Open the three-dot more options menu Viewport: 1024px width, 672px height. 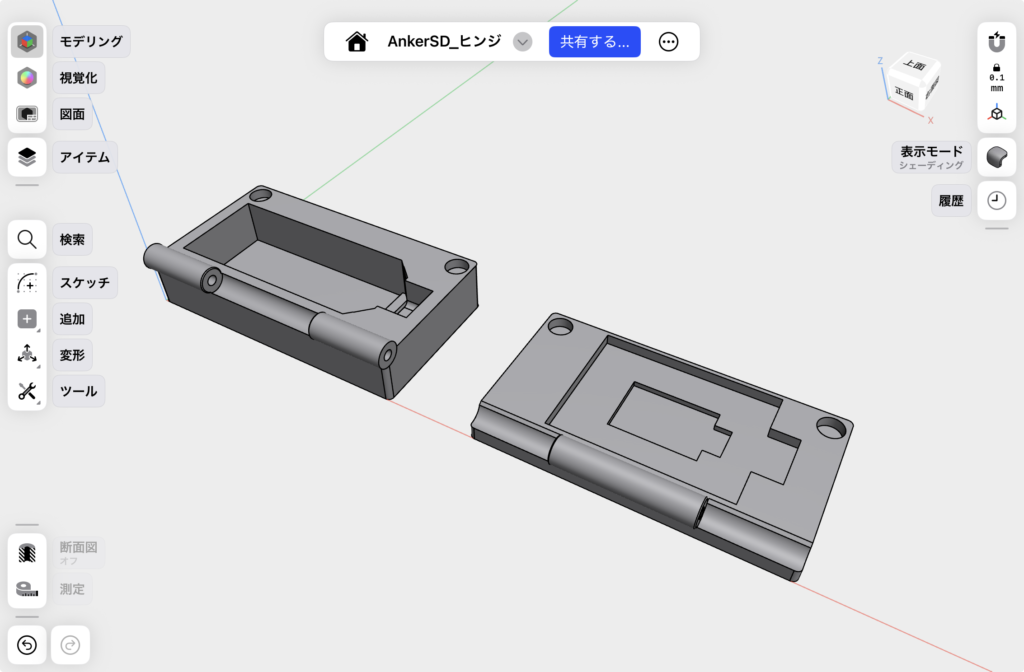tap(669, 42)
